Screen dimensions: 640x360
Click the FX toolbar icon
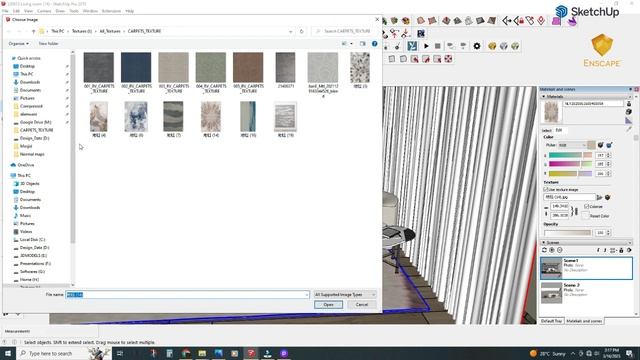pyautogui.click(x=421, y=33)
